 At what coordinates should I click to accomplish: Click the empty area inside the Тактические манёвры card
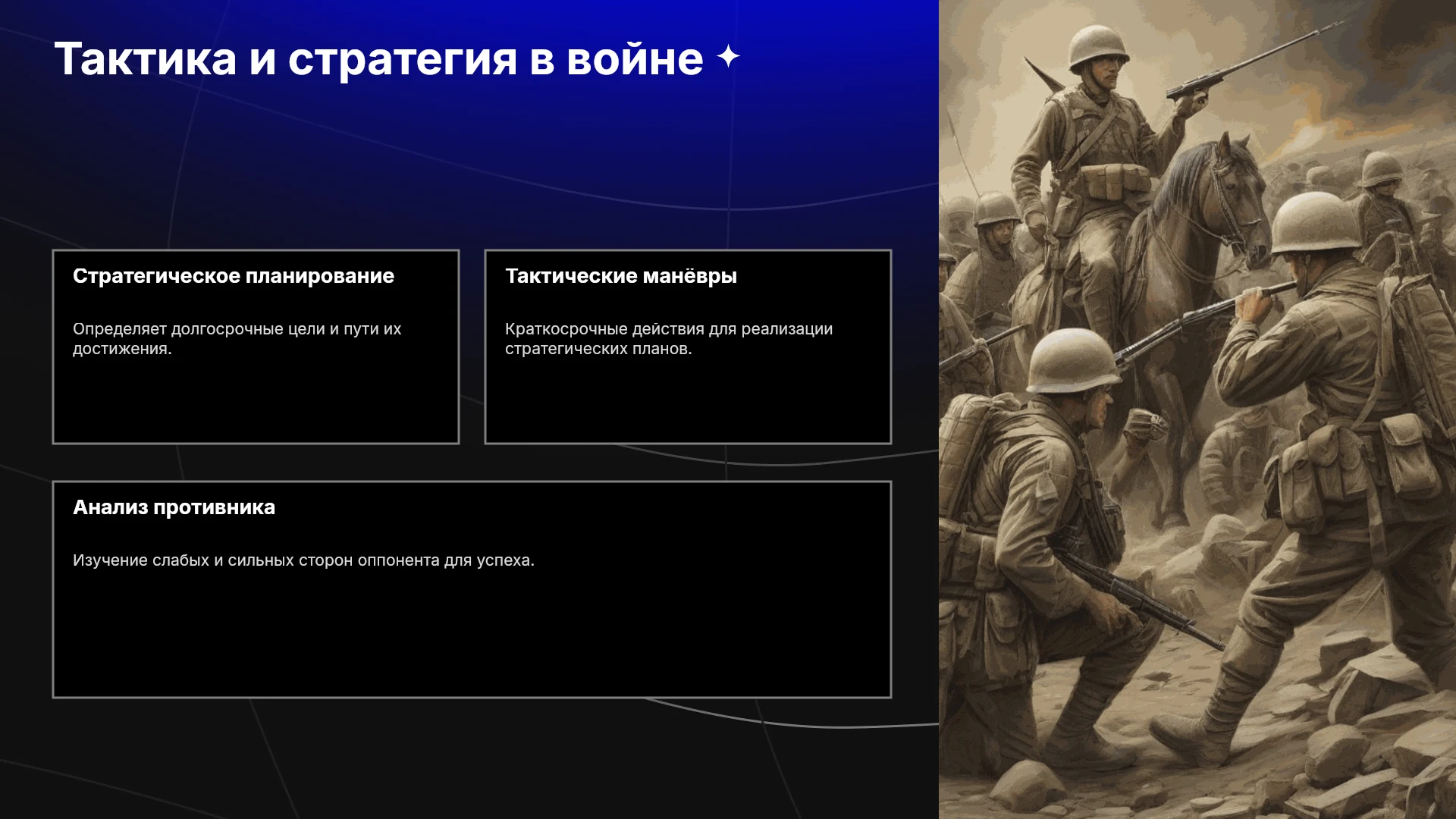point(688,402)
